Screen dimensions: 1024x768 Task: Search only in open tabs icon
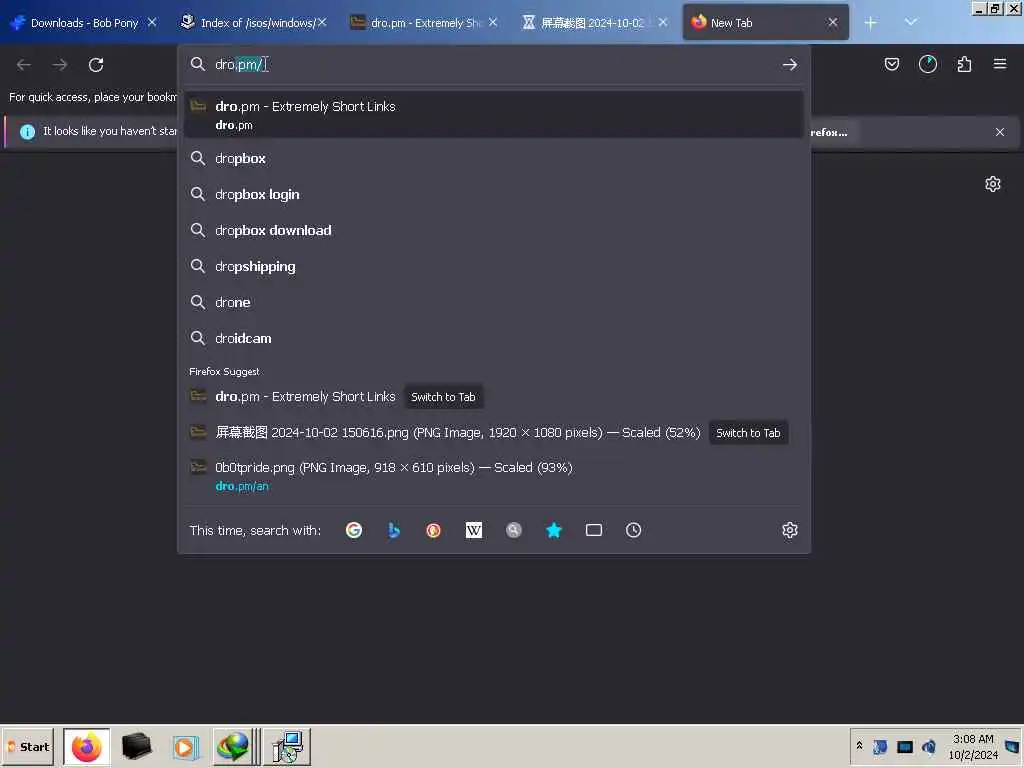[594, 530]
